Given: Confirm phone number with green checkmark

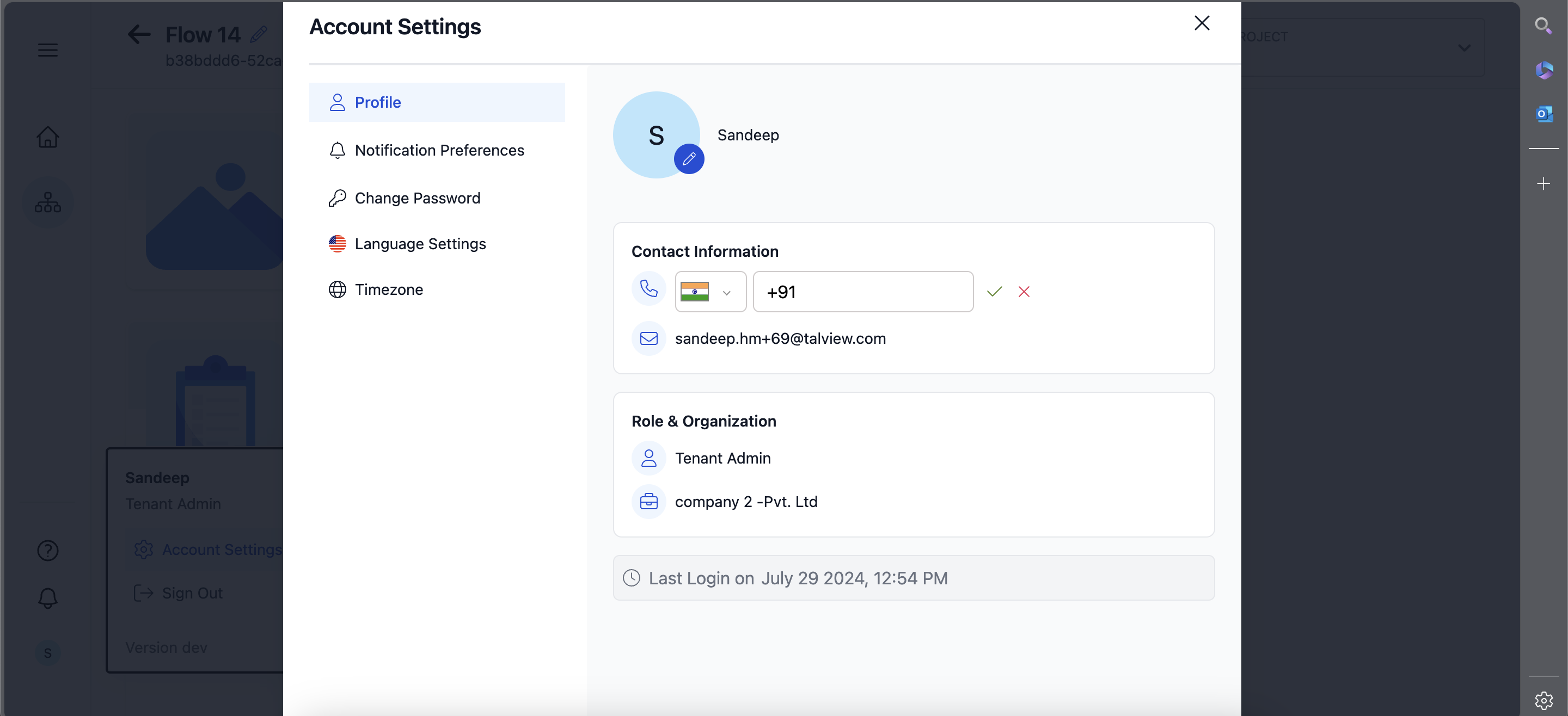Looking at the screenshot, I should coord(994,292).
